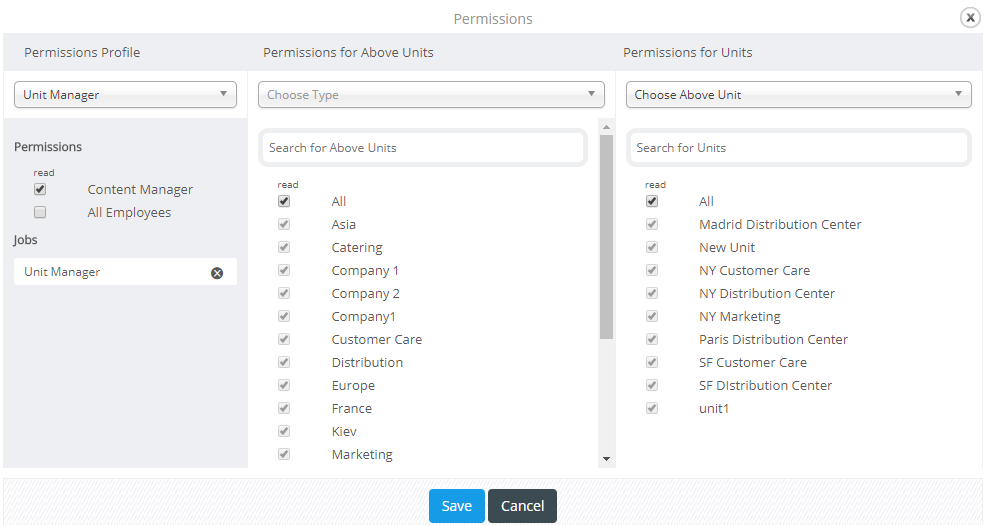Screen dimensions: 987x525
Task: Click the Search for Above Units field
Action: tap(422, 148)
